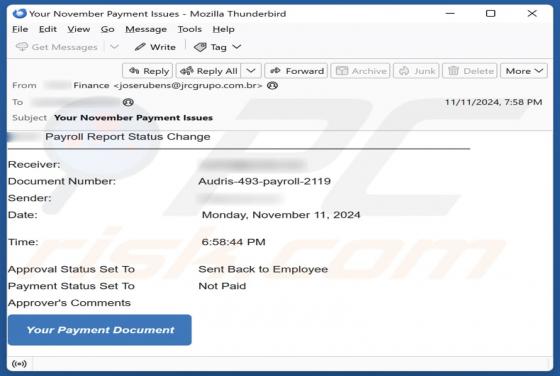Minimize the Thunderbird window
The image size is (560, 376).
(450, 14)
